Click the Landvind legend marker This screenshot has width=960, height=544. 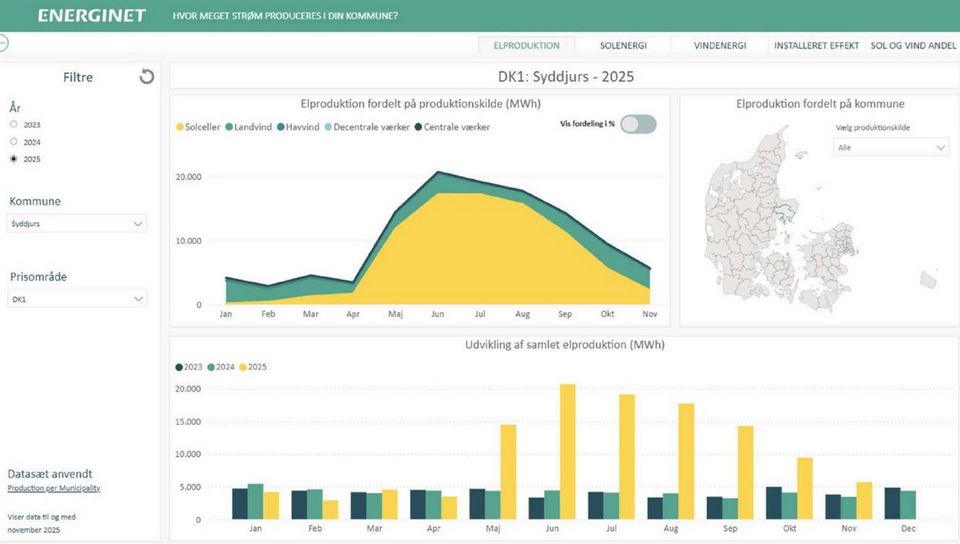(229, 127)
